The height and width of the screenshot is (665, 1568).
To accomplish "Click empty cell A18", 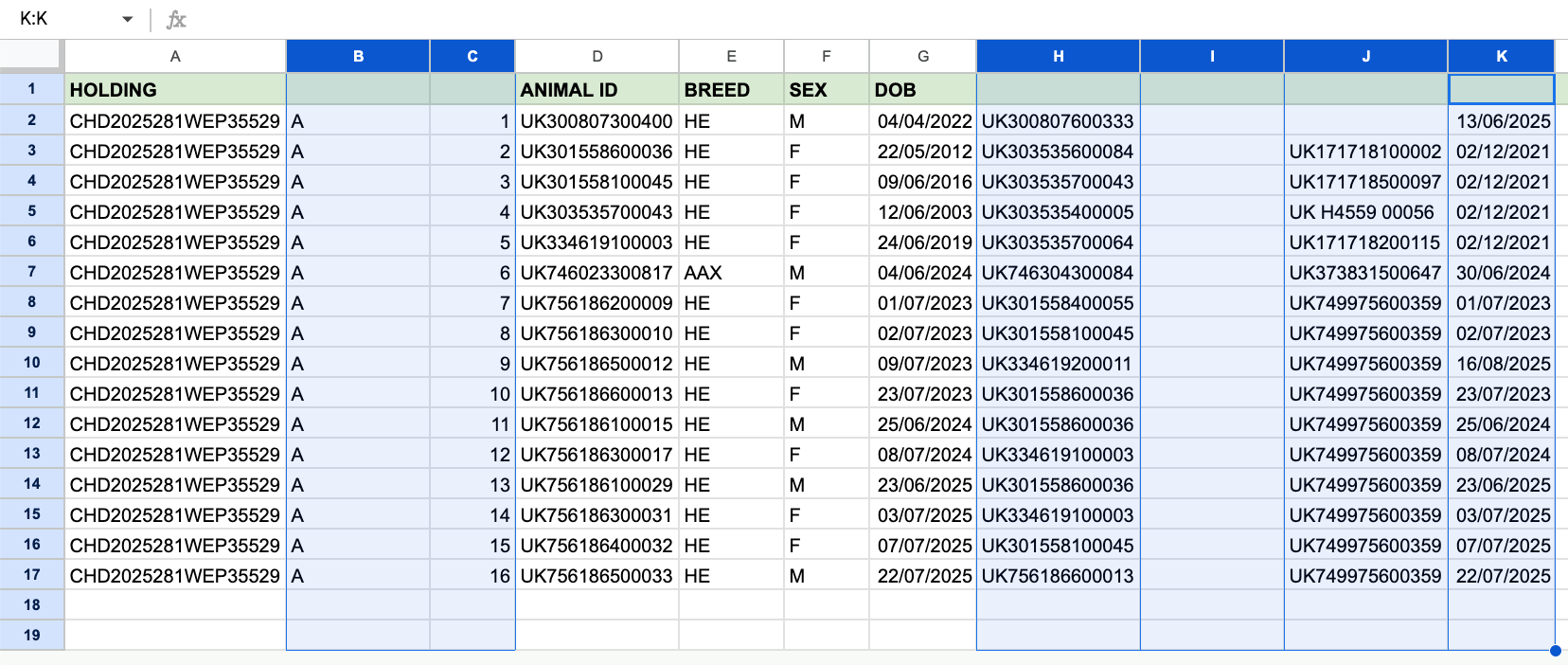I will click(x=175, y=604).
